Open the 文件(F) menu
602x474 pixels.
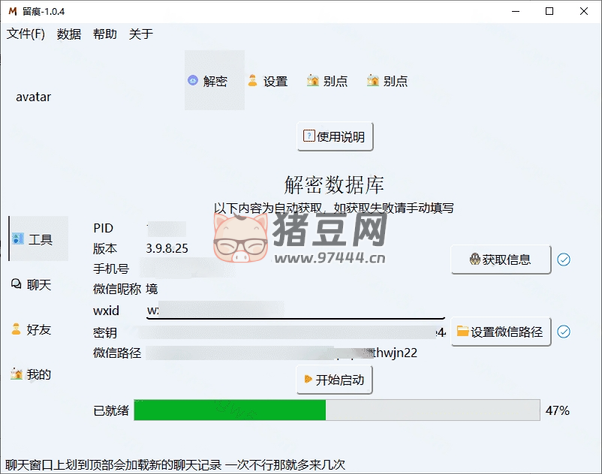26,34
